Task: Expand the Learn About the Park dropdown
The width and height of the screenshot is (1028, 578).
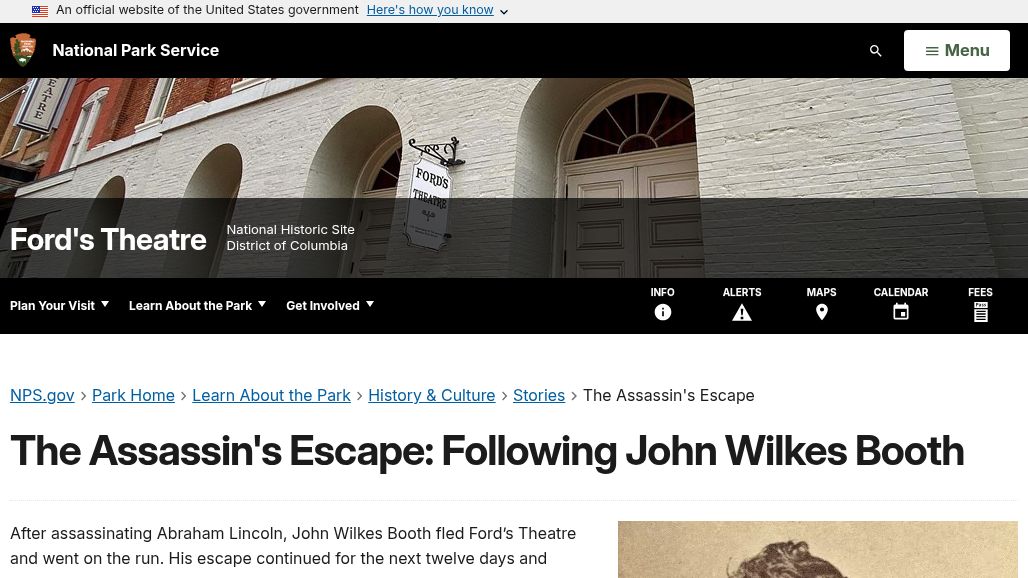Action: (197, 305)
